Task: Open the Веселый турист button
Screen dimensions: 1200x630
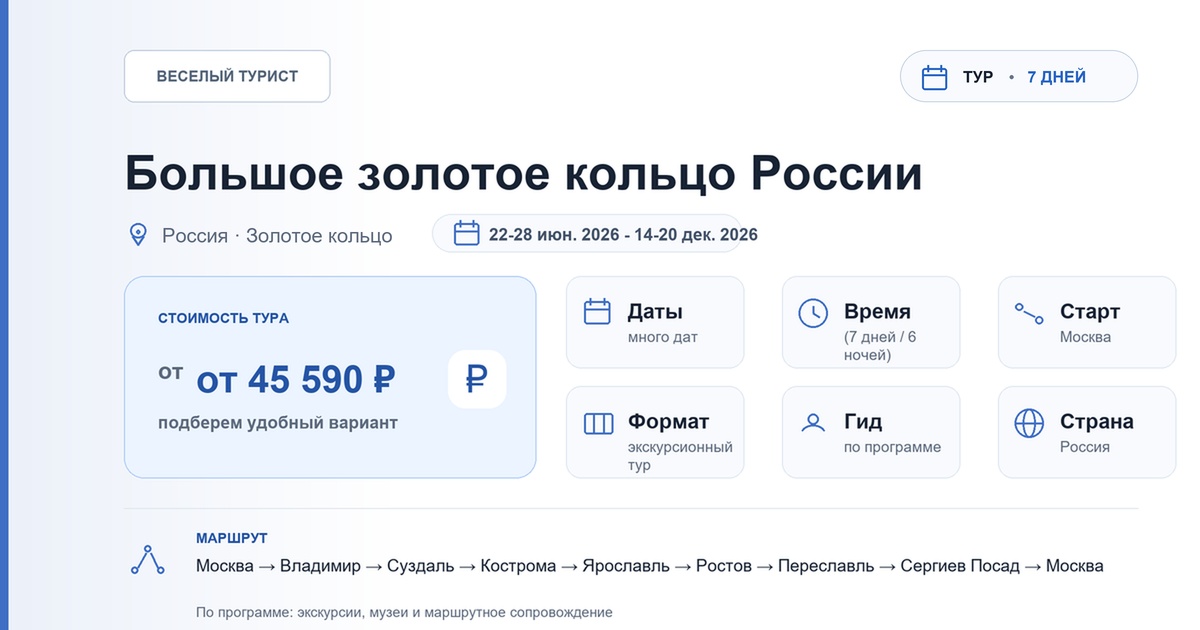Action: point(227,76)
